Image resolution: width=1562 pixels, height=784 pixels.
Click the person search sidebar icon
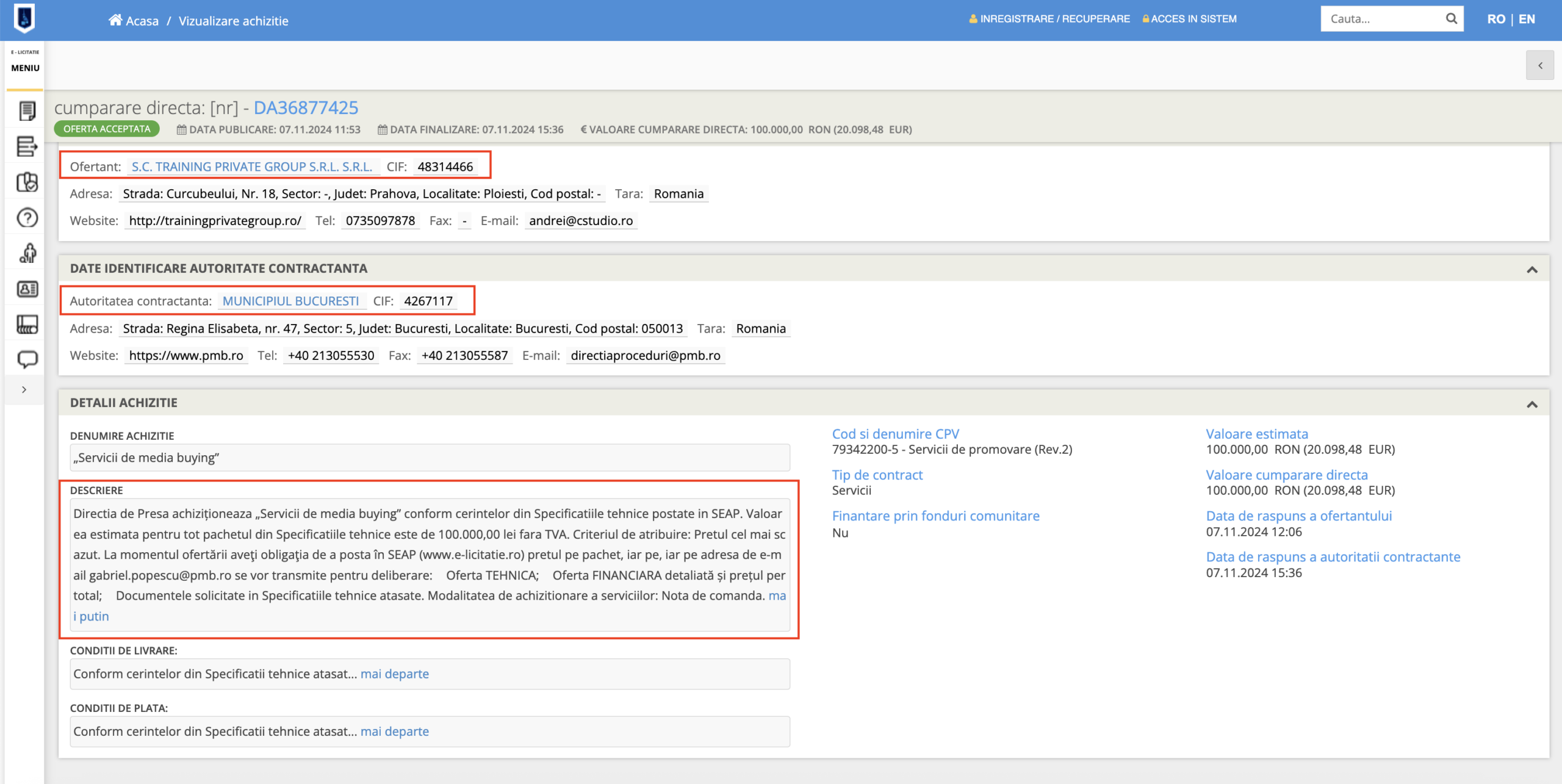27,253
